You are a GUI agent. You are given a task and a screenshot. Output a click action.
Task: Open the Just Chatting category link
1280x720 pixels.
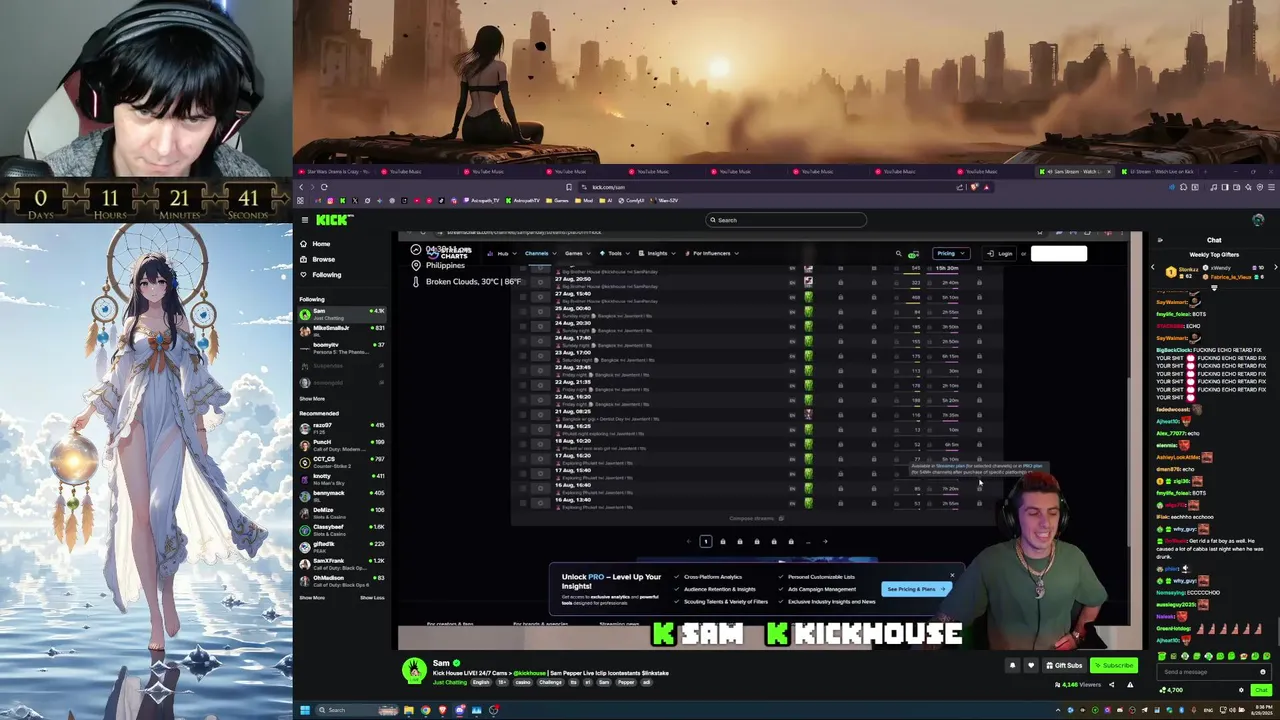449,682
